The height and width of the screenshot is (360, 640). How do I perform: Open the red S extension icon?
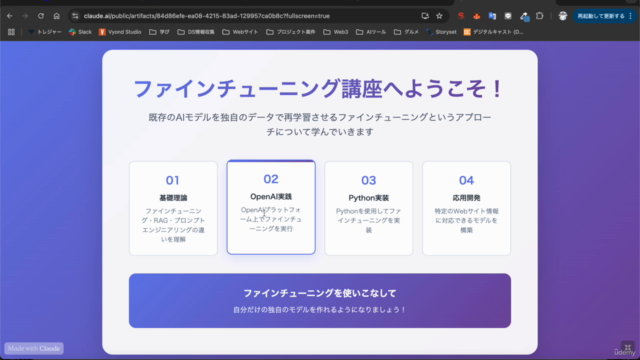(x=461, y=16)
